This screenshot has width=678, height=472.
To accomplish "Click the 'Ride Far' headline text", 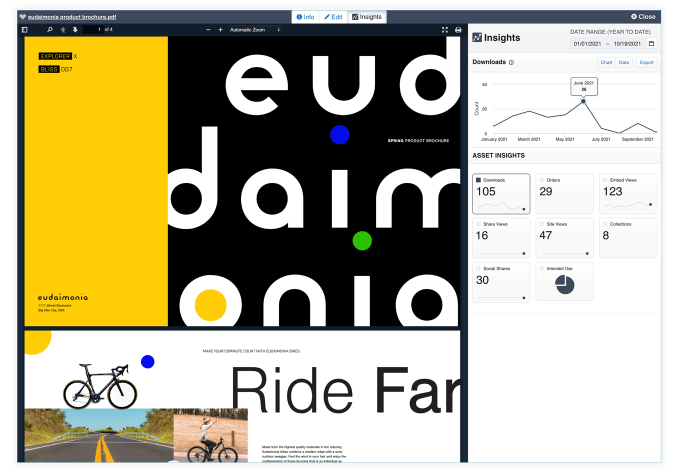I will click(345, 391).
